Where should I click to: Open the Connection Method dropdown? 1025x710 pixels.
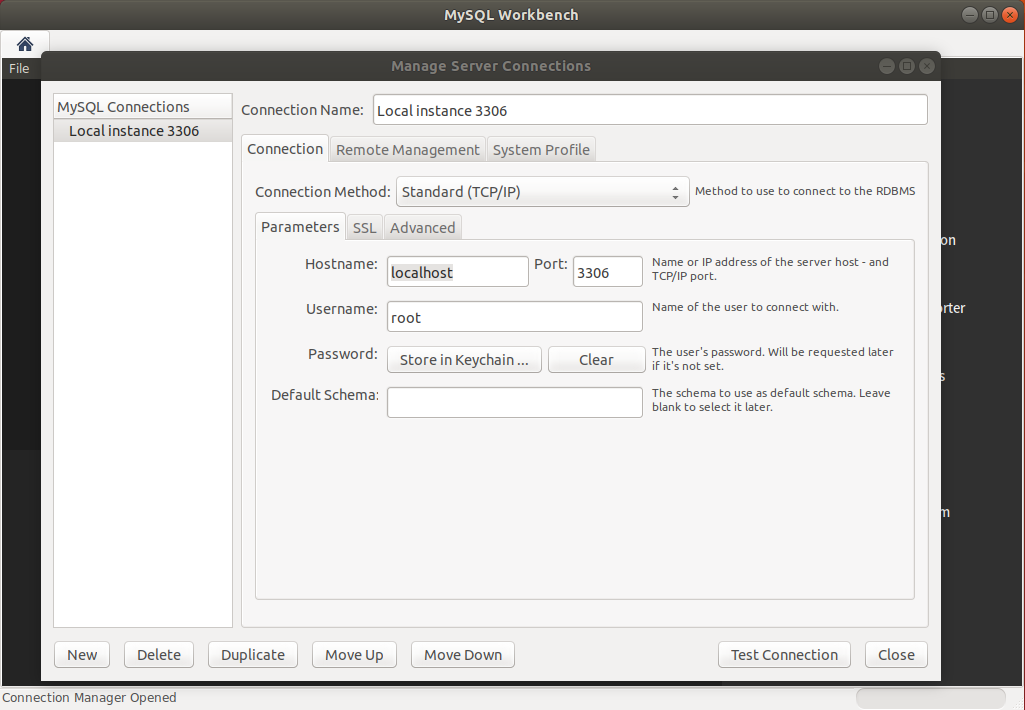click(542, 192)
